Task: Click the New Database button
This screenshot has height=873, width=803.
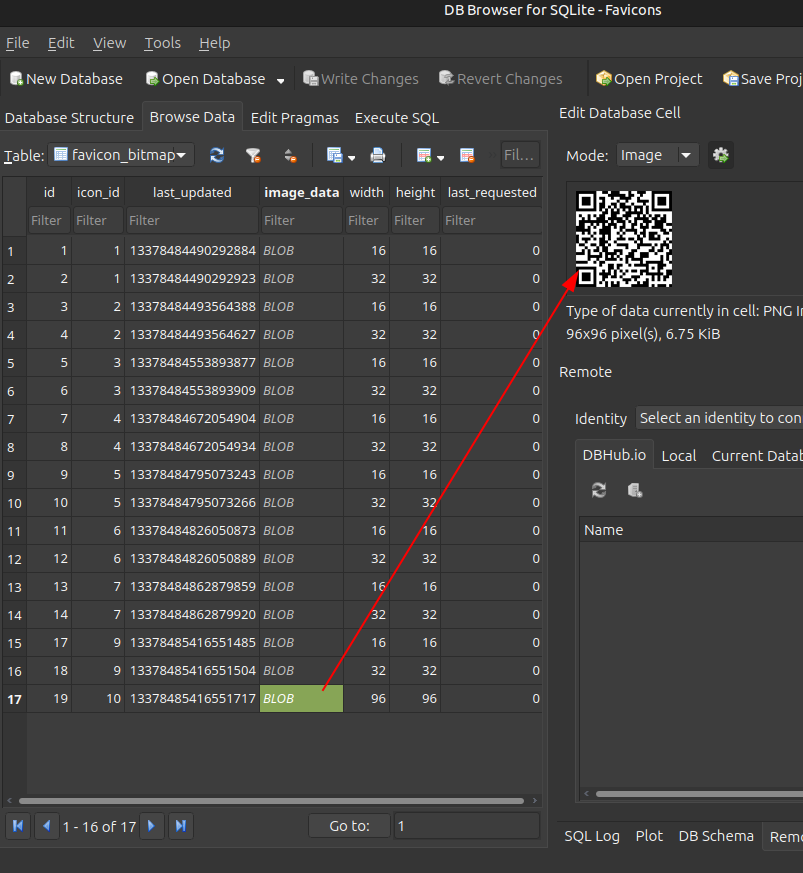Action: [66, 79]
